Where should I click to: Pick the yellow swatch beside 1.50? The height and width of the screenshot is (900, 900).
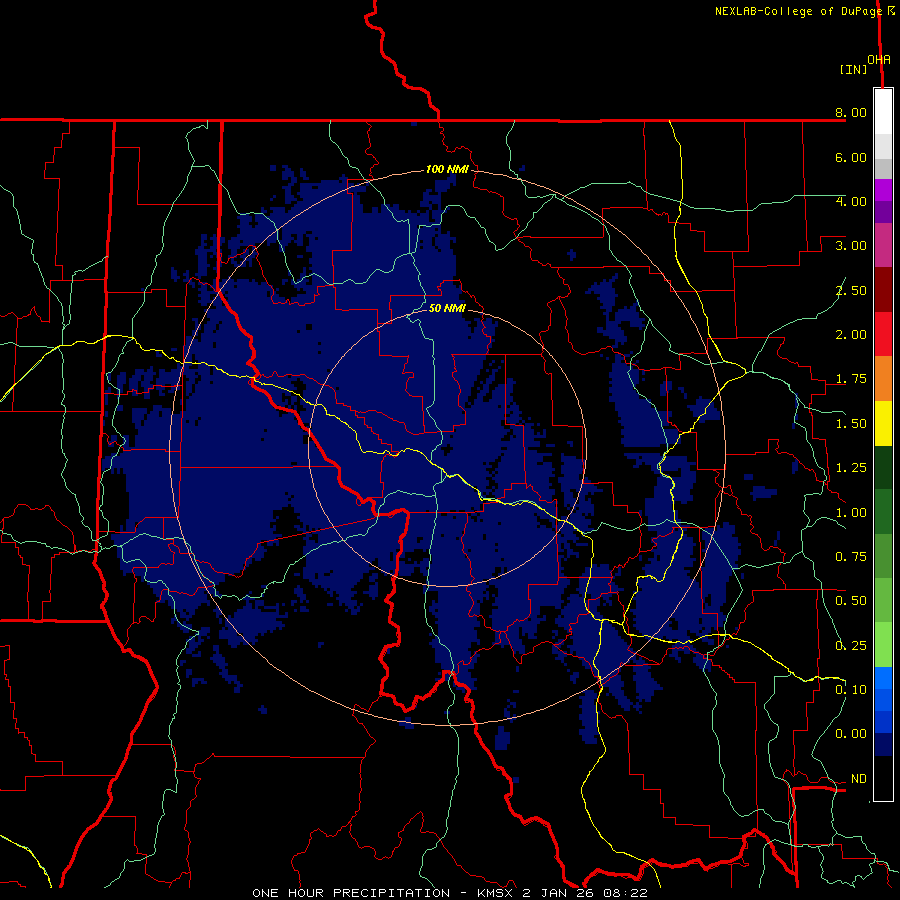click(883, 423)
